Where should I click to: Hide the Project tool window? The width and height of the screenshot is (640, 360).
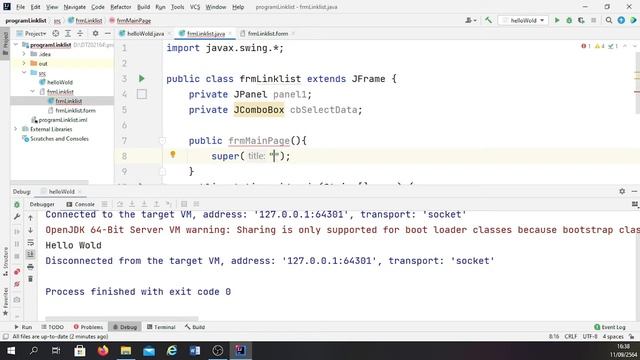tap(107, 33)
